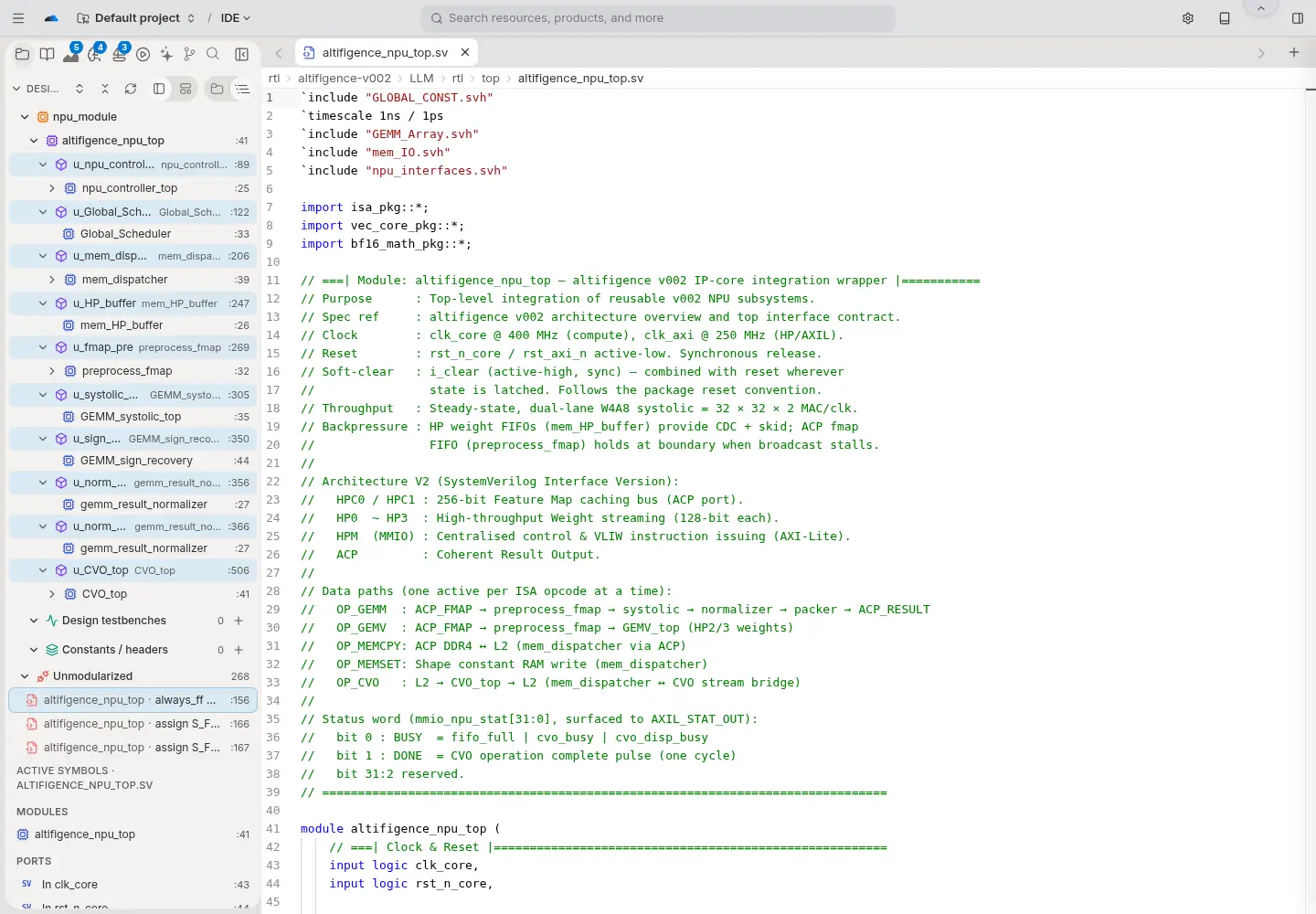The width and height of the screenshot is (1316, 914).
Task: Click the LLM breadcrumb segment
Action: pyautogui.click(x=421, y=79)
